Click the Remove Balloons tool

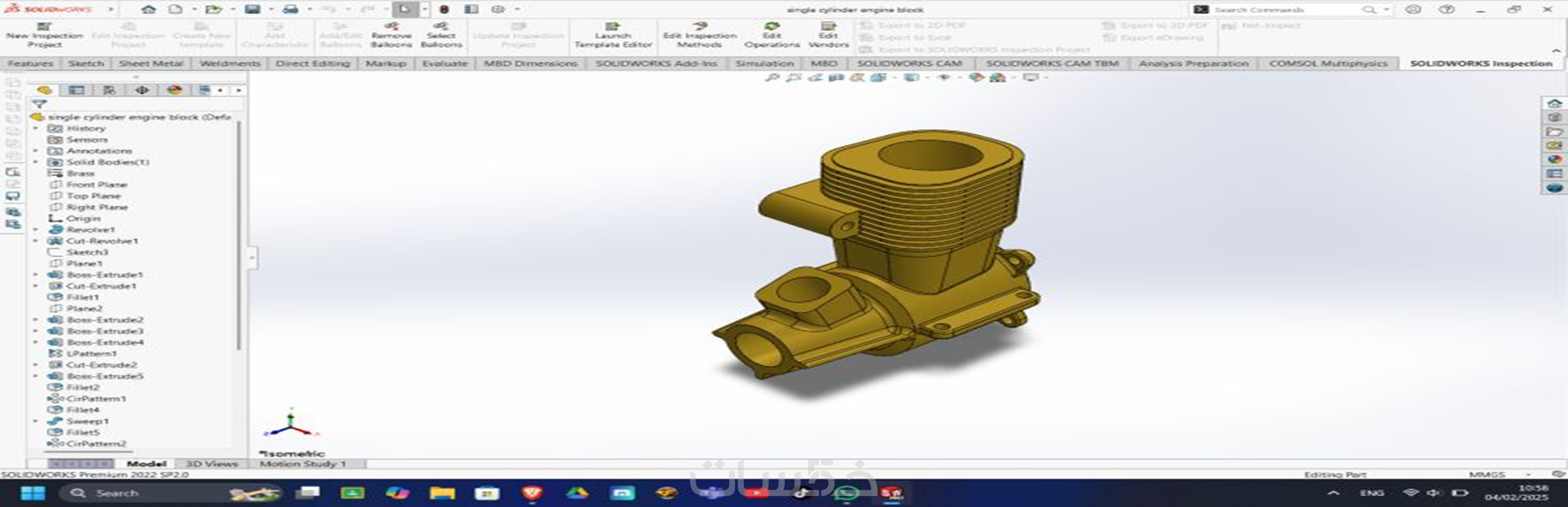(x=392, y=34)
